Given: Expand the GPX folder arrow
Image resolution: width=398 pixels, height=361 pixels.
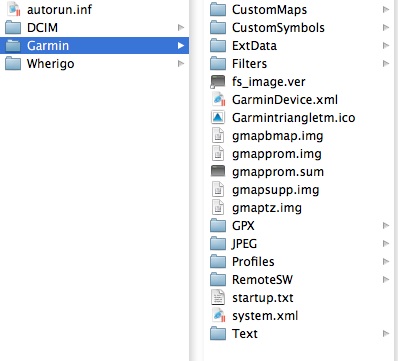Looking at the screenshot, I should coord(386,225).
